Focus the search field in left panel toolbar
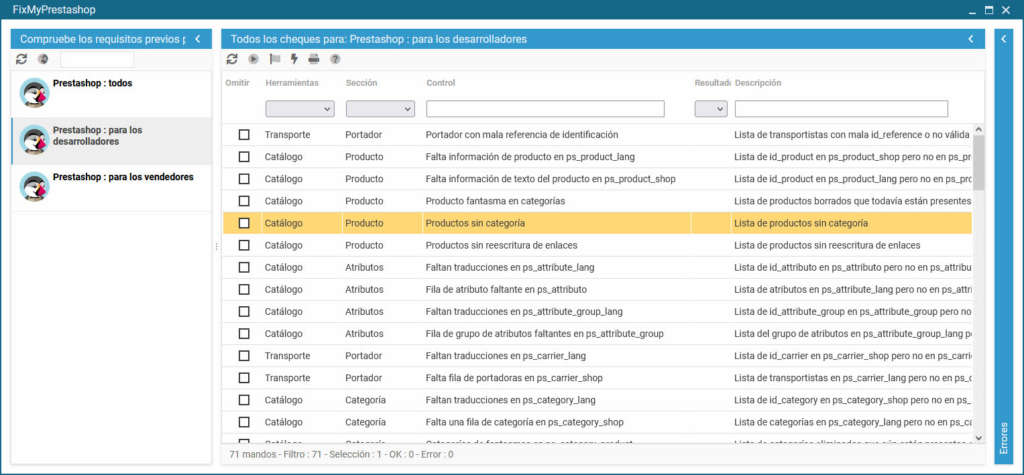The image size is (1024, 475). (97, 59)
